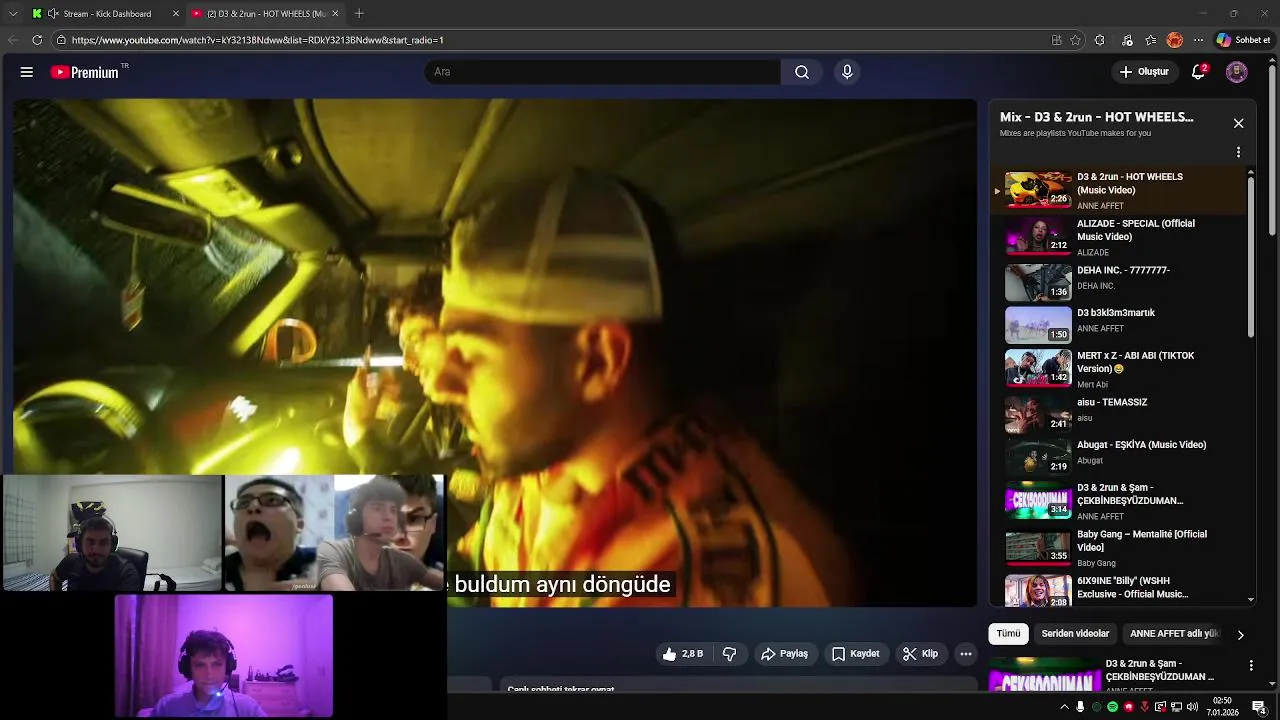Select the playing D3 & 2run HOT WHEELS item
This screenshot has height=720, width=1280.
pyautogui.click(x=1120, y=190)
